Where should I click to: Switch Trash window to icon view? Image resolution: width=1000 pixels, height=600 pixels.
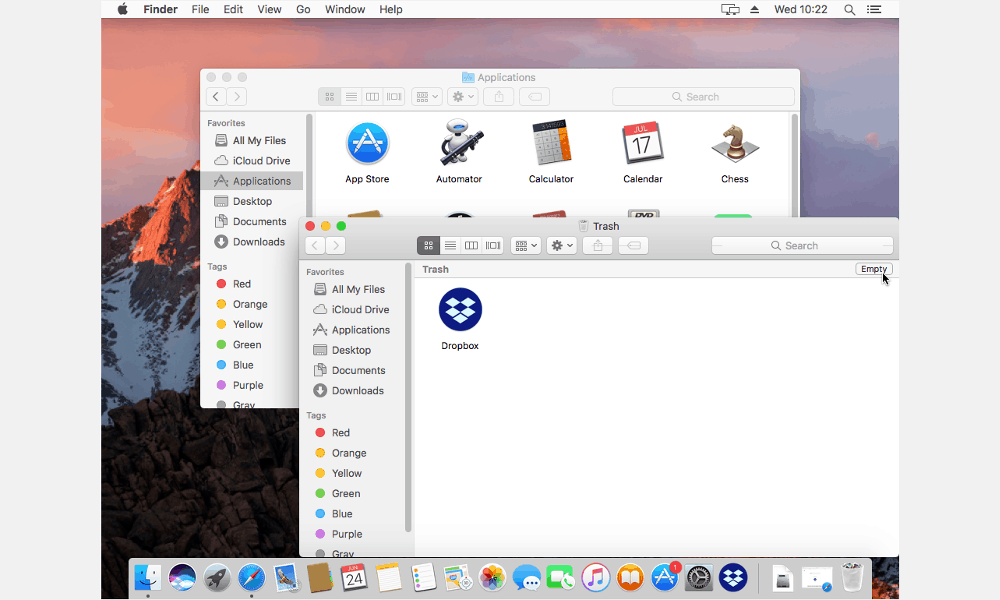tap(429, 245)
